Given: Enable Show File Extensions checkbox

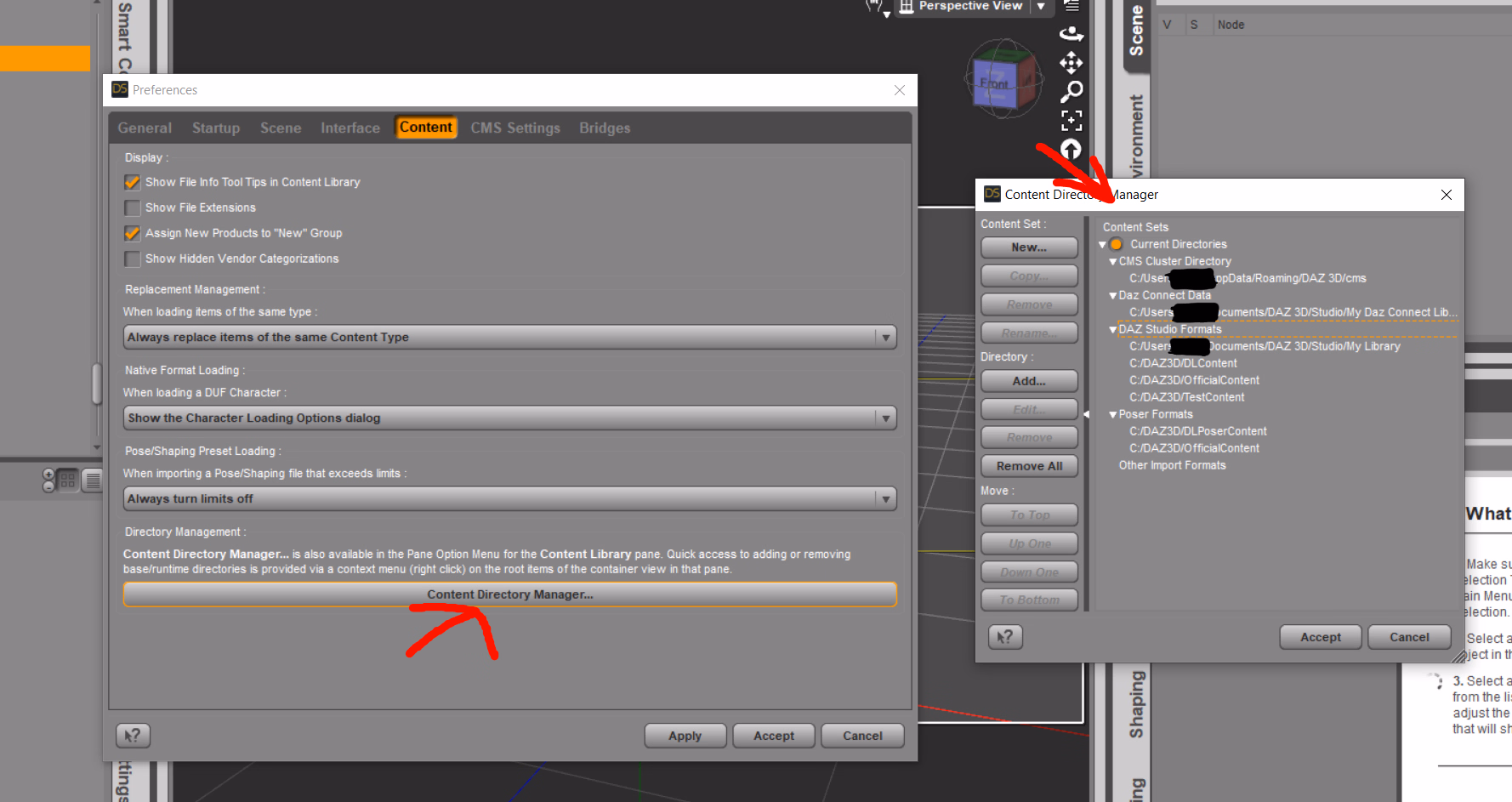Looking at the screenshot, I should click(133, 208).
